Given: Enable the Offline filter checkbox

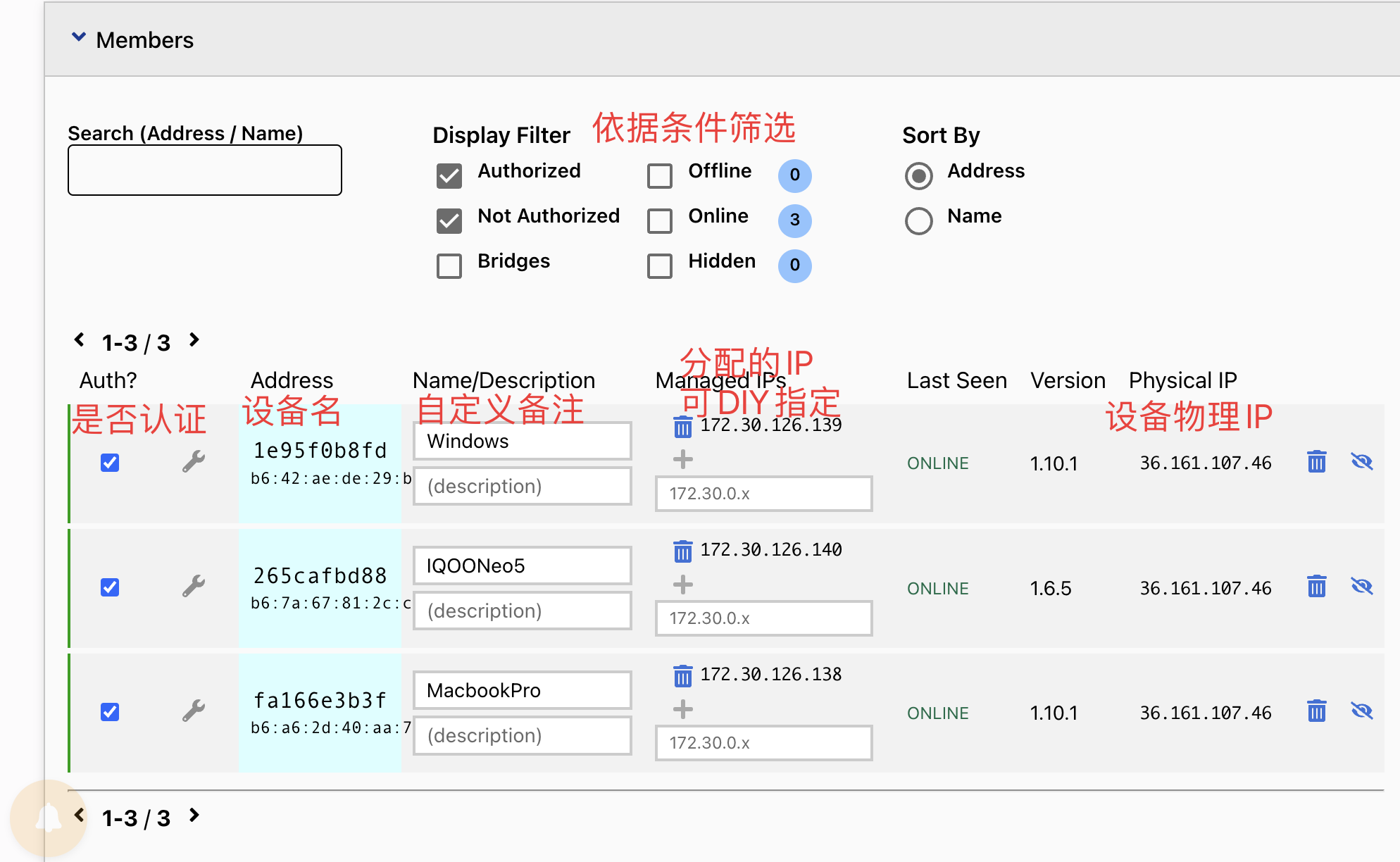Looking at the screenshot, I should (660, 175).
